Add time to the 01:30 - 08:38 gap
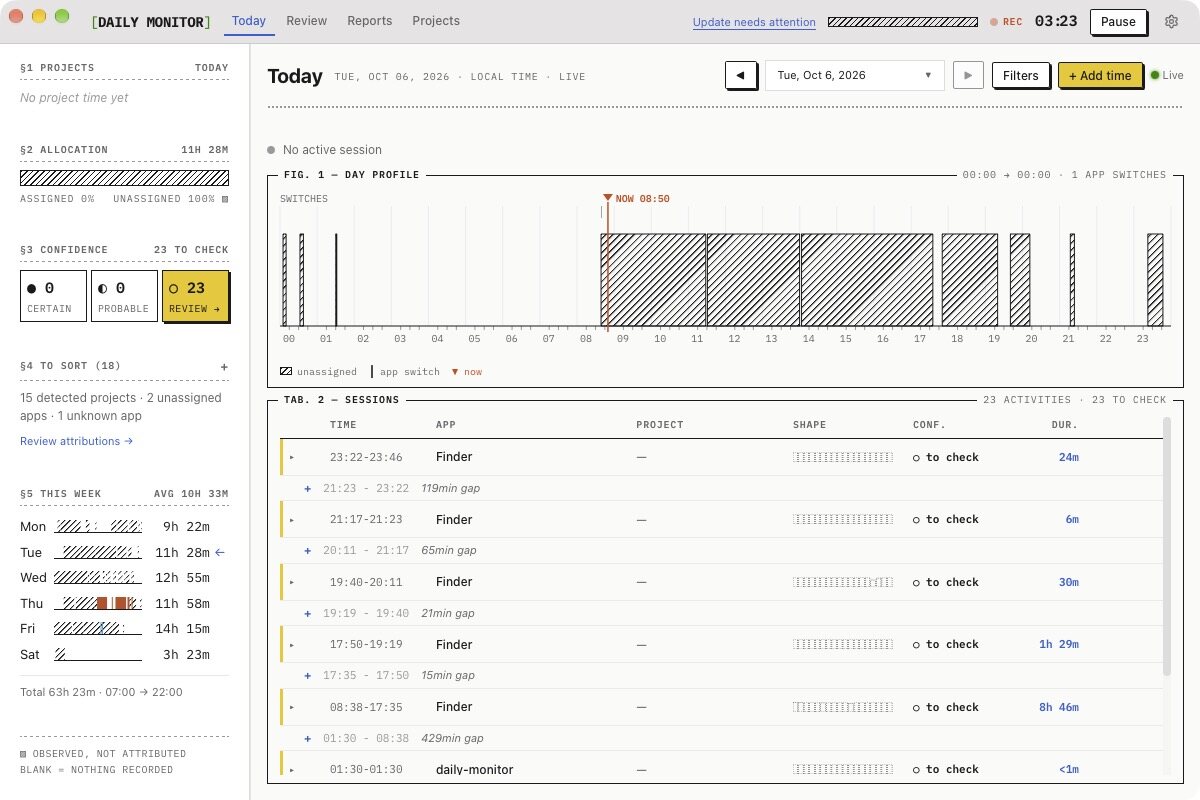The width and height of the screenshot is (1200, 800). 308,738
